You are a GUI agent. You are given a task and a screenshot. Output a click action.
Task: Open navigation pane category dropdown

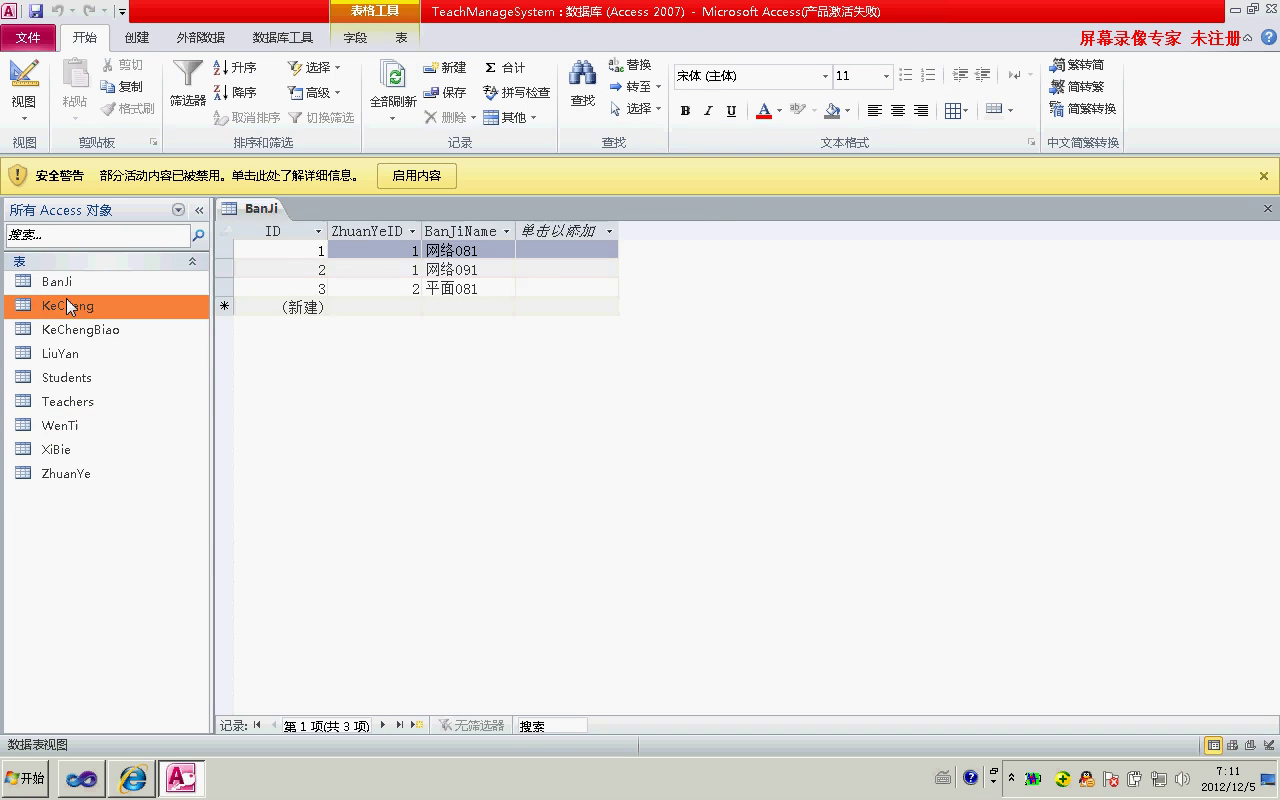pyautogui.click(x=179, y=210)
